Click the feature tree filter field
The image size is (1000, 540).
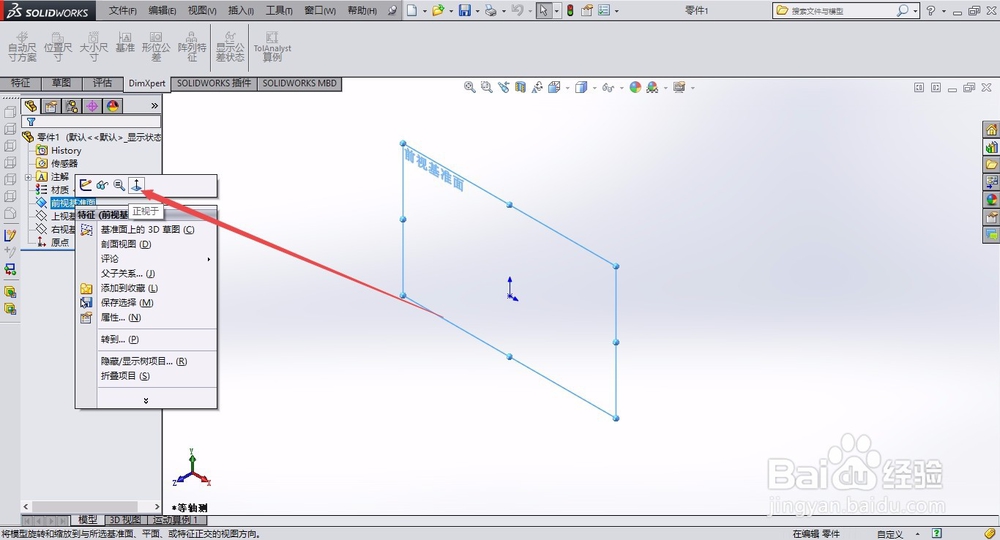pos(91,122)
